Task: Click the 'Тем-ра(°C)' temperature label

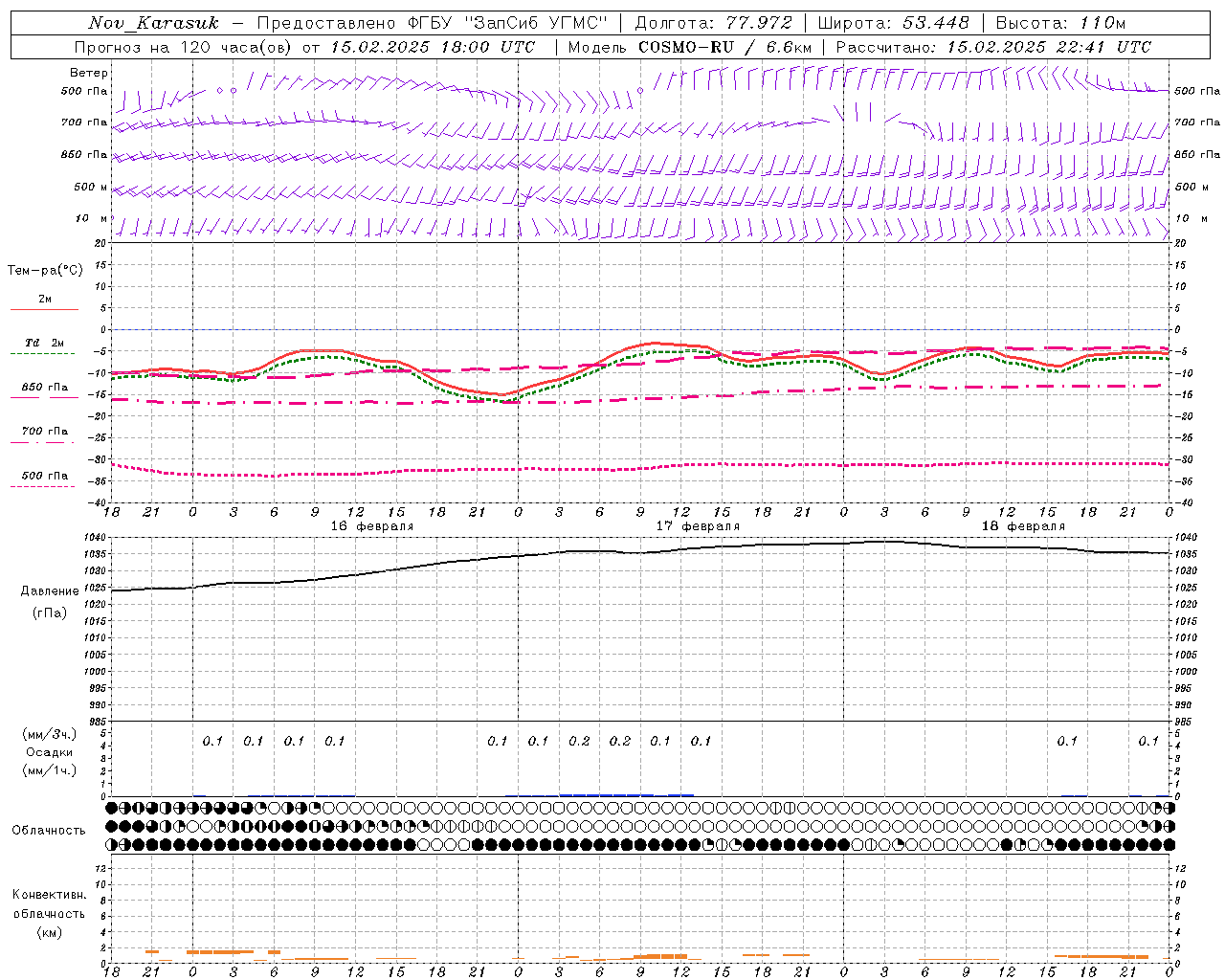Action: coord(45,271)
